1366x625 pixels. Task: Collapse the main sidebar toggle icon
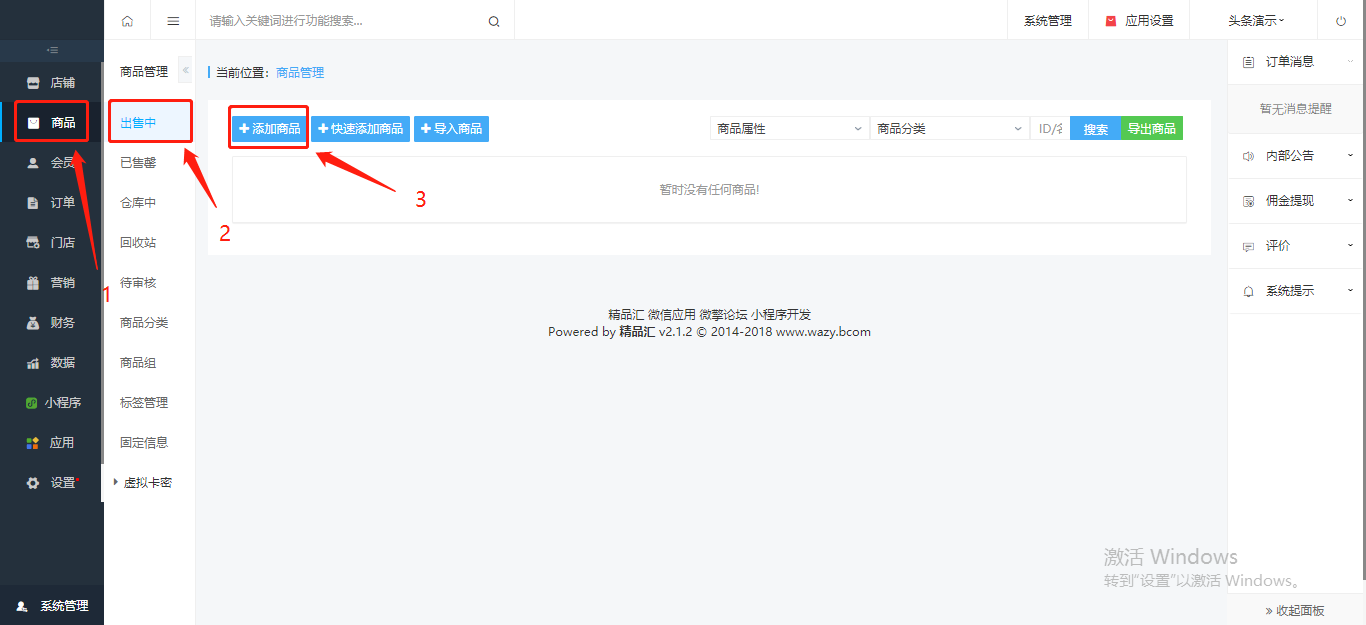pos(52,50)
